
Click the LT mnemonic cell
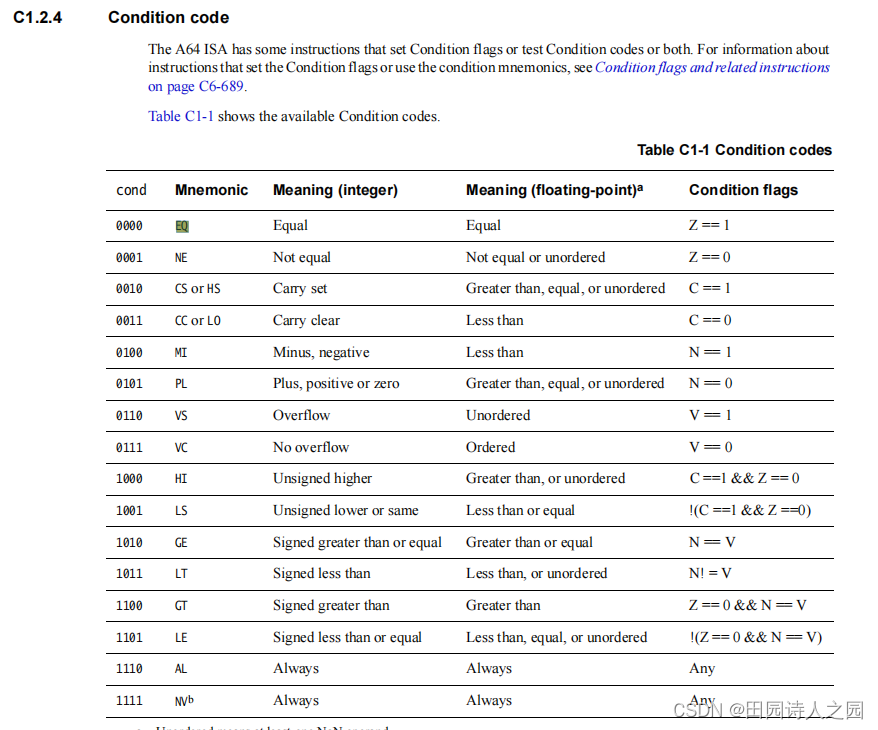pyautogui.click(x=181, y=574)
